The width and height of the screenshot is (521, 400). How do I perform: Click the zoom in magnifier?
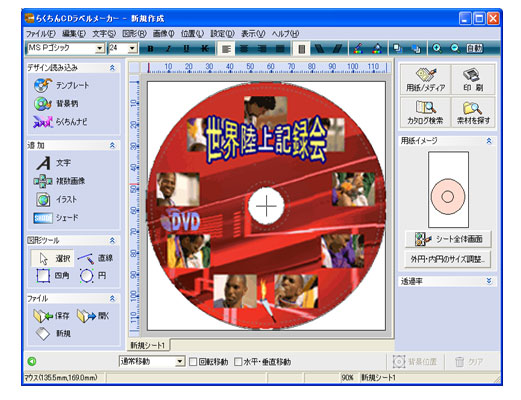click(437, 49)
